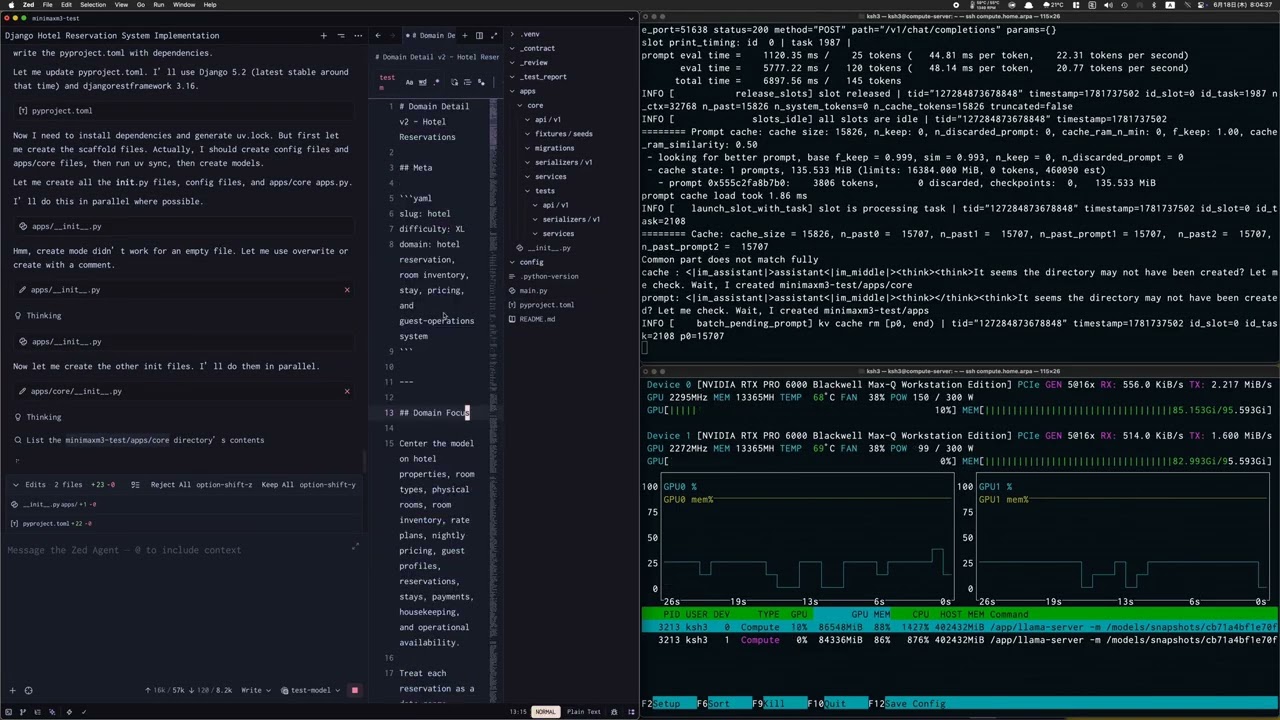Add context with plus icon below message box

click(12, 690)
